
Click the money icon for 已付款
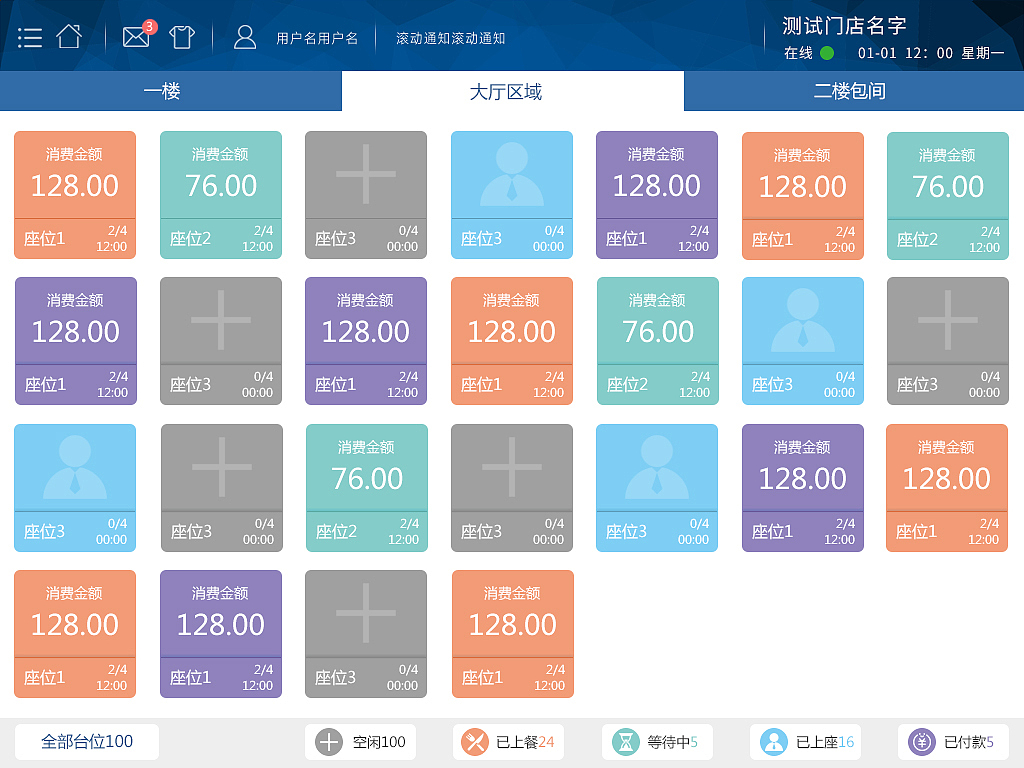(x=921, y=742)
